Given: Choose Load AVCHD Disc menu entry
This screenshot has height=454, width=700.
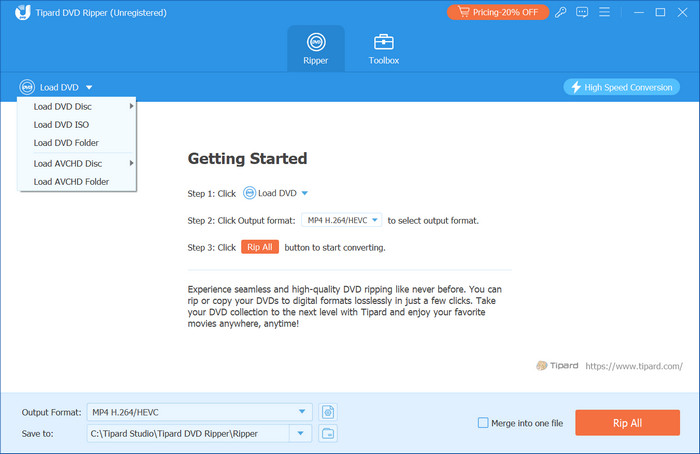Looking at the screenshot, I should tap(77, 164).
